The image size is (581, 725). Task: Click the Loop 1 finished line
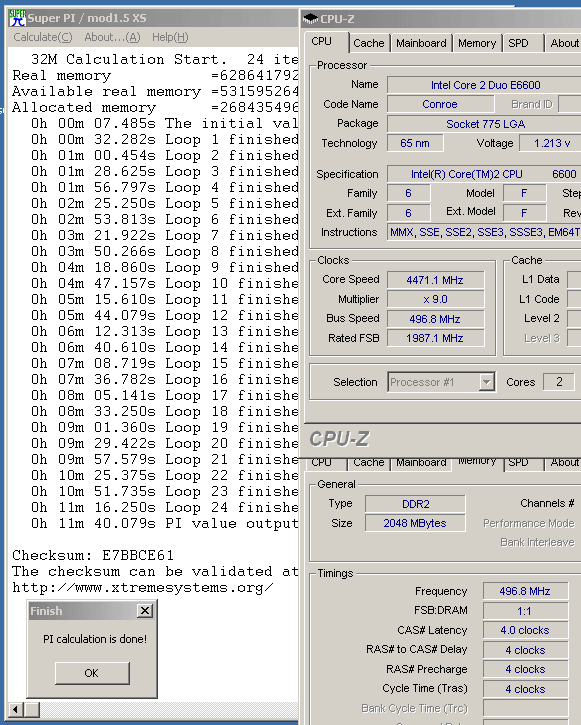(165, 140)
